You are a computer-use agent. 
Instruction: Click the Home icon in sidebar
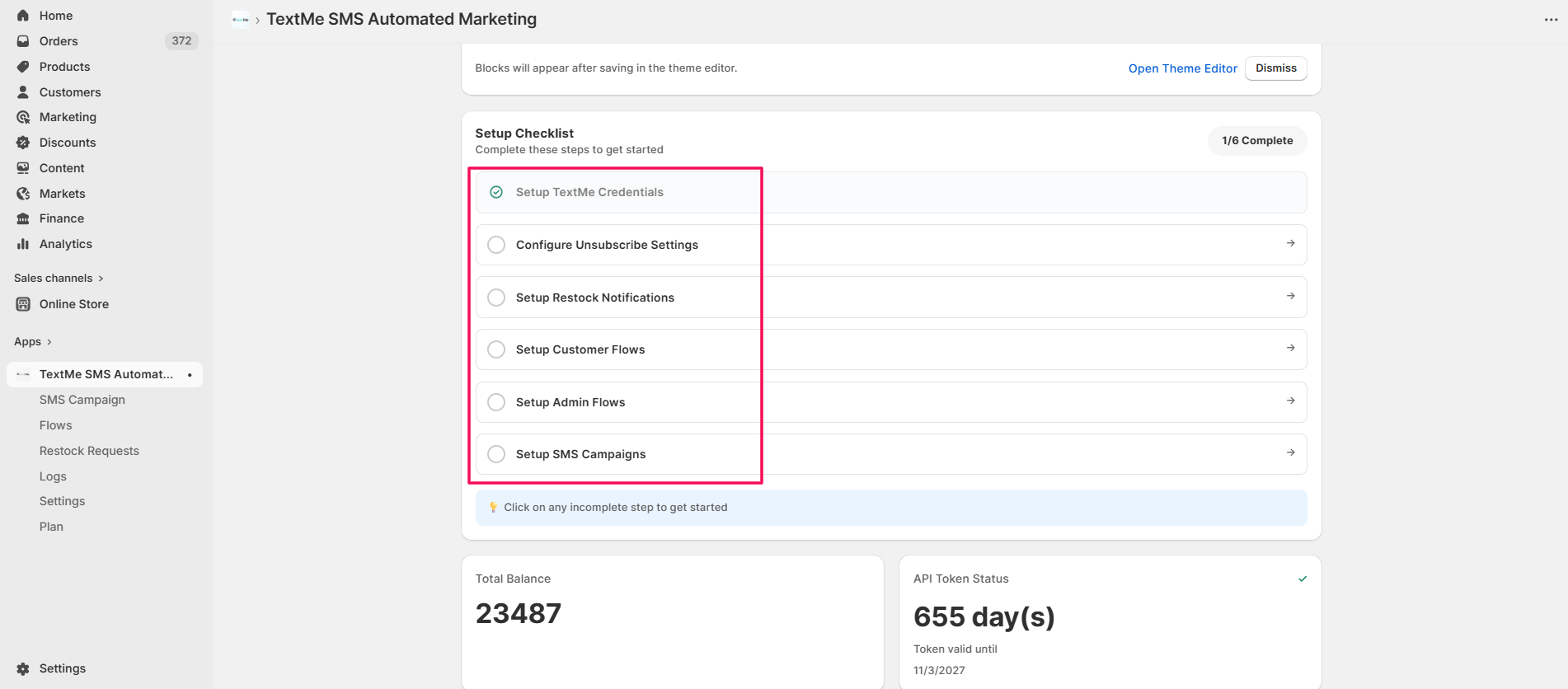pyautogui.click(x=23, y=16)
